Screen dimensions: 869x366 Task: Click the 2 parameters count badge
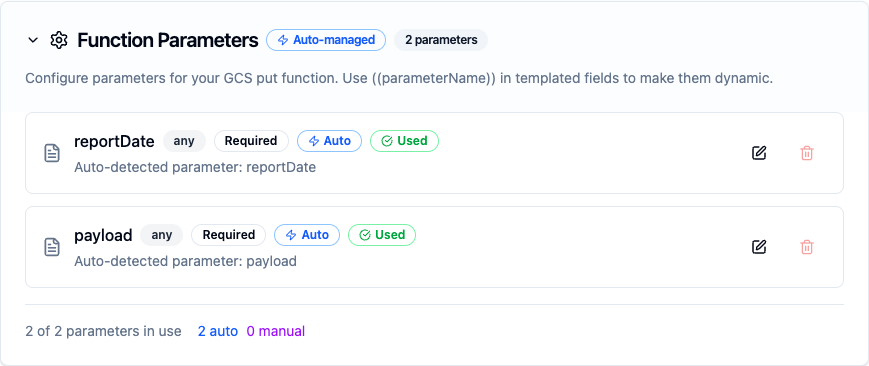(441, 40)
